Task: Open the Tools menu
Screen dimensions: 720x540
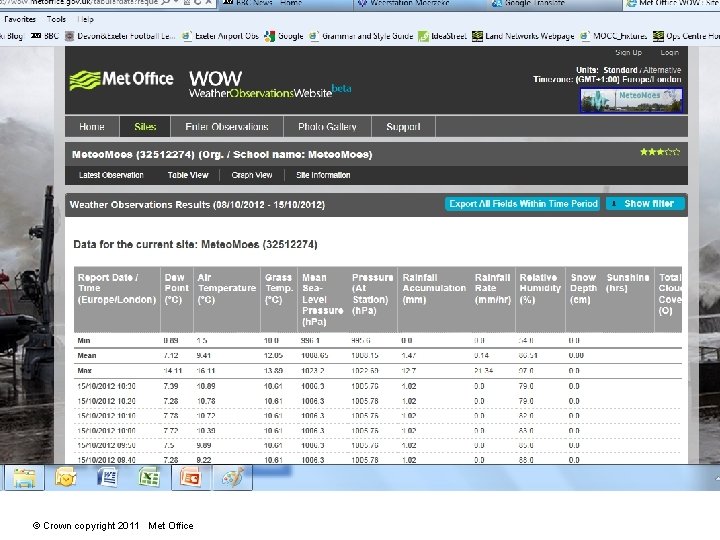Action: click(x=56, y=19)
